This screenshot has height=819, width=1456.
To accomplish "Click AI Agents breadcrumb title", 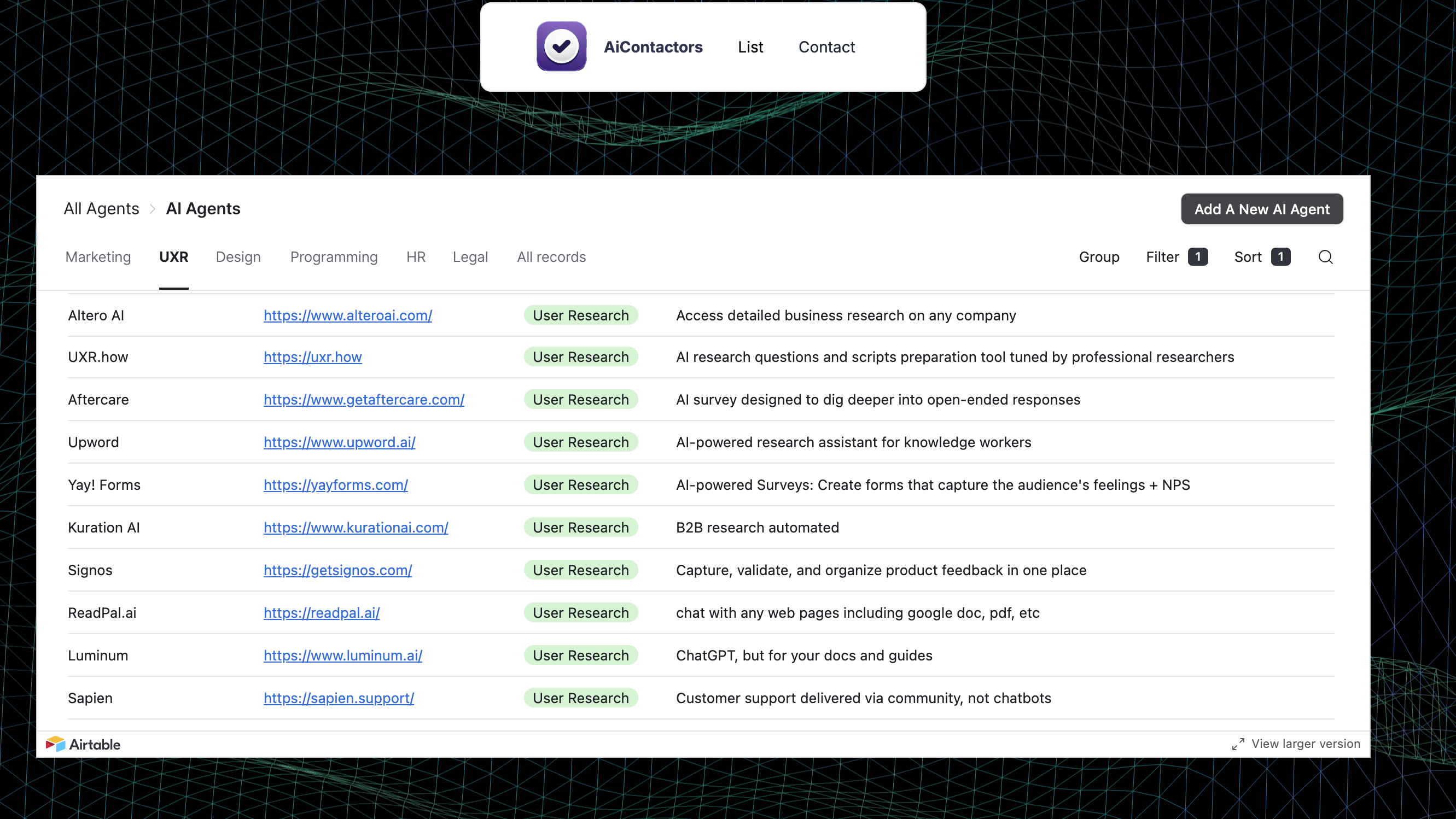I will coord(203,209).
